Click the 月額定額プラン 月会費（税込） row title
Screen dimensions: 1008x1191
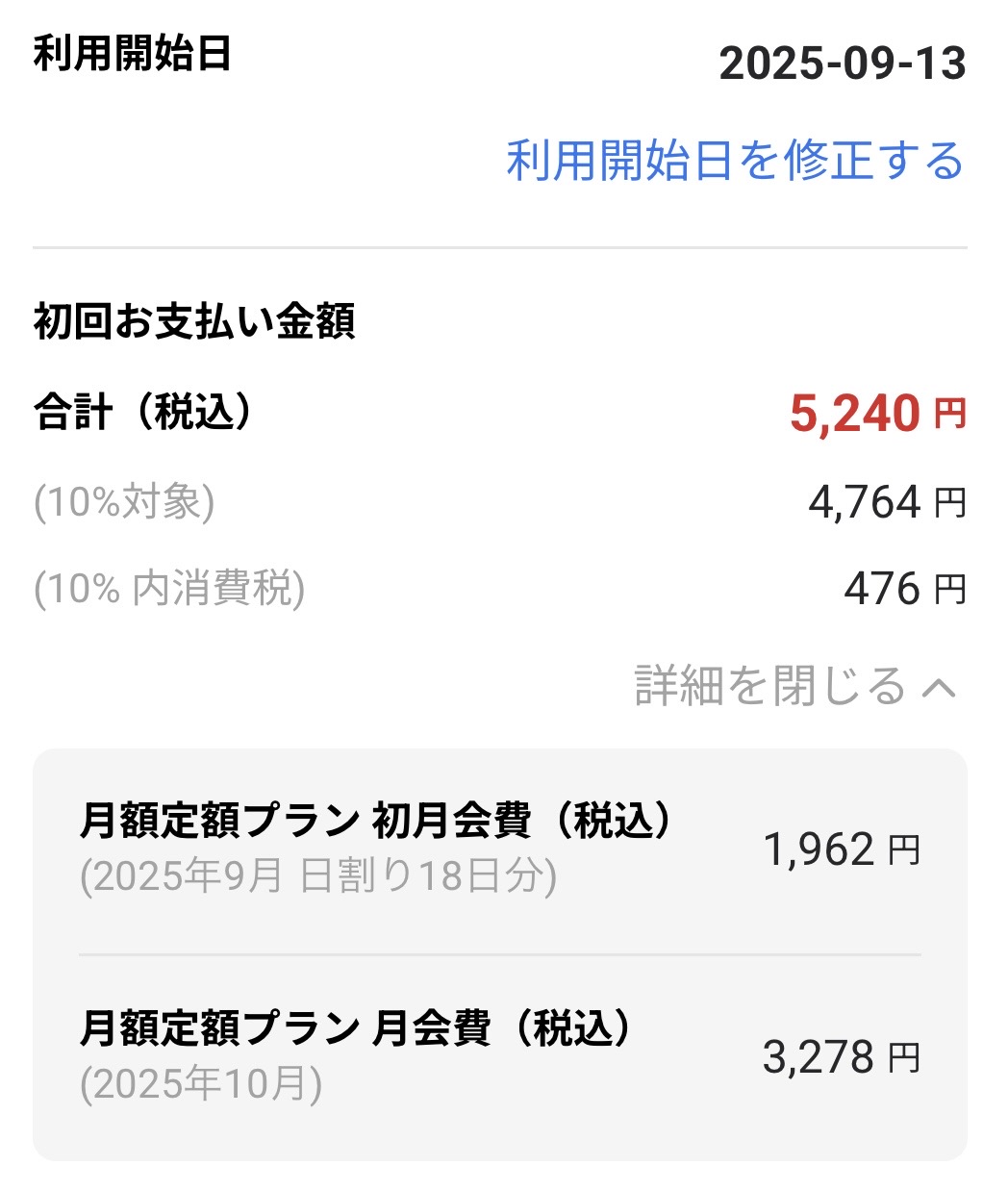point(357,1028)
